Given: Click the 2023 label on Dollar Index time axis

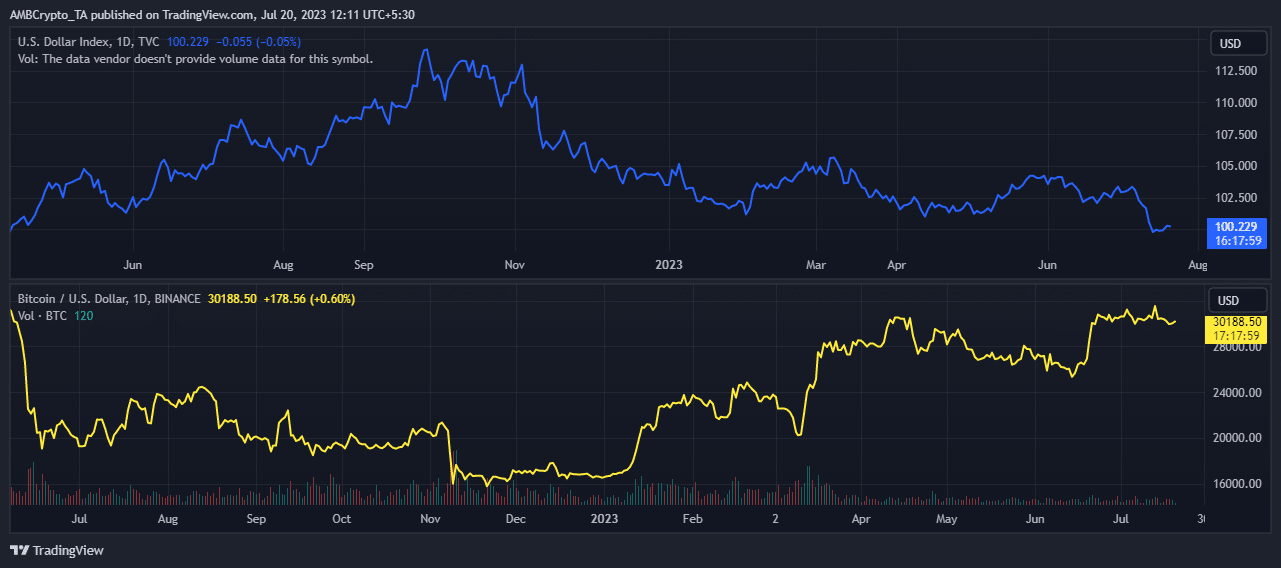Looking at the screenshot, I should [x=668, y=265].
